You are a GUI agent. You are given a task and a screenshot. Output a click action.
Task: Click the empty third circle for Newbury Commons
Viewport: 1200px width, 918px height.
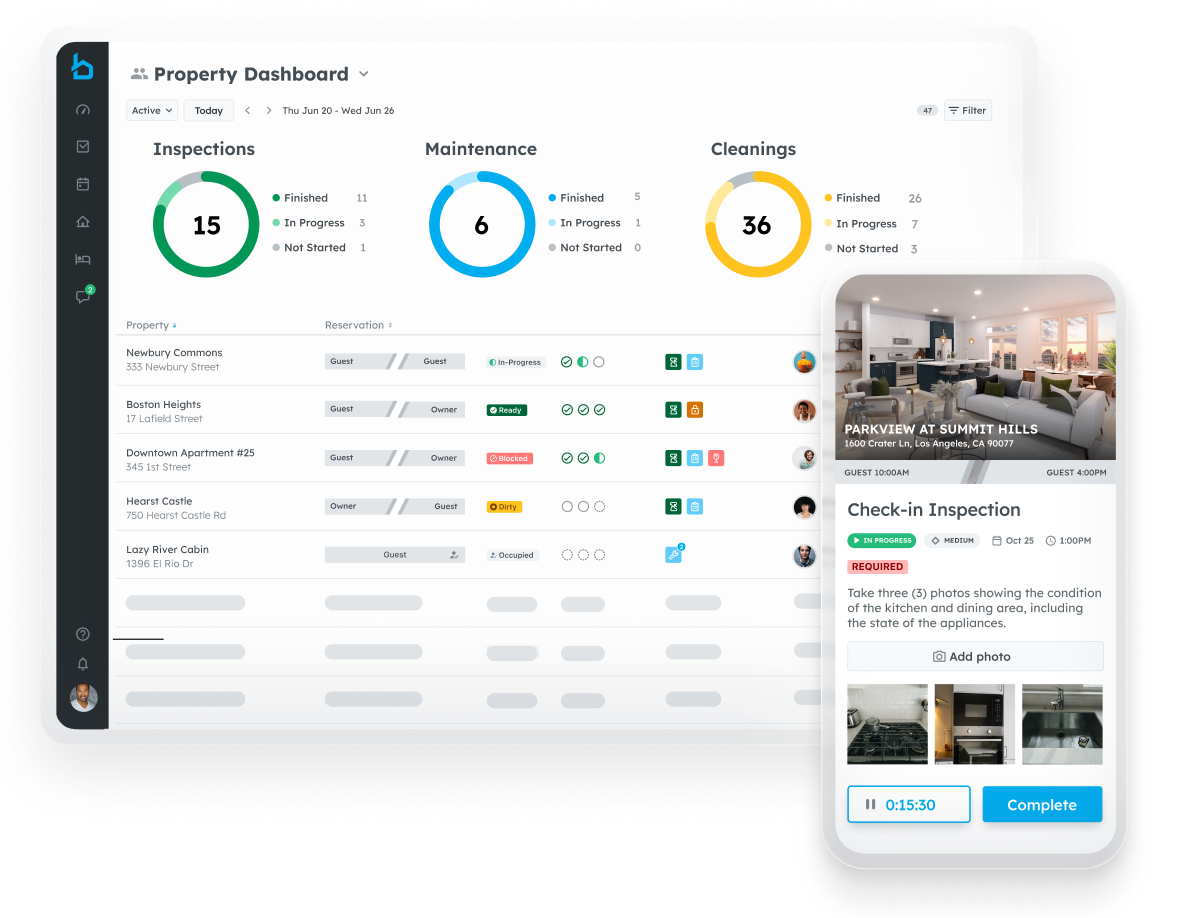click(x=599, y=362)
